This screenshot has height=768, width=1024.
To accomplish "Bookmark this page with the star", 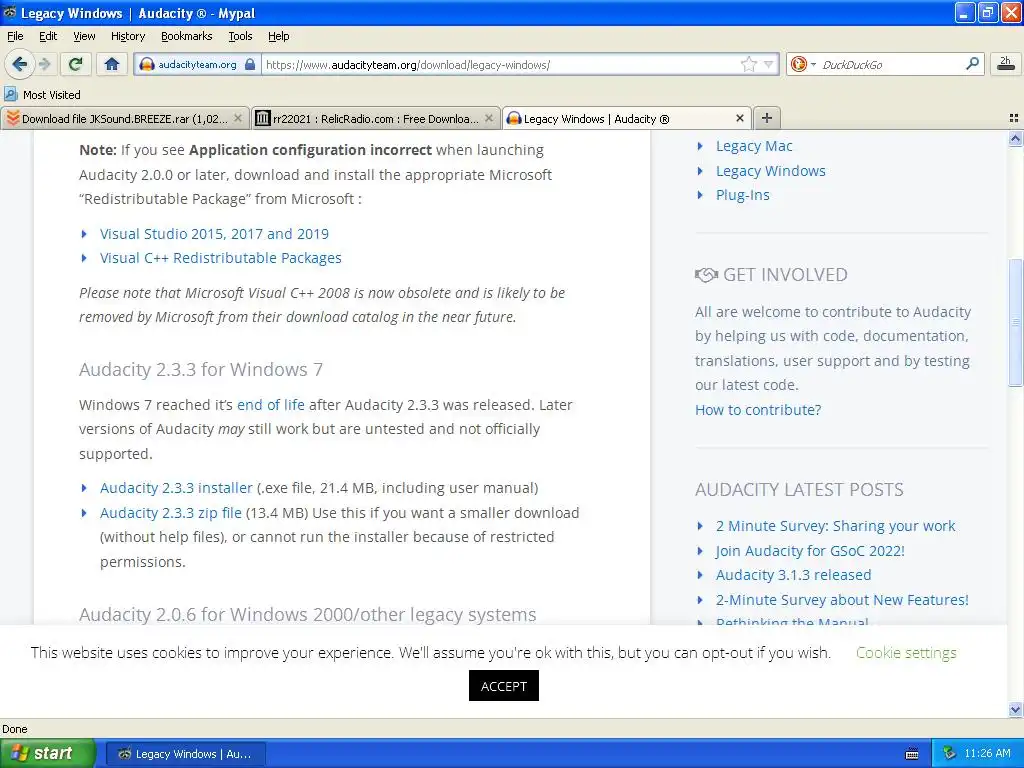I will pyautogui.click(x=748, y=64).
